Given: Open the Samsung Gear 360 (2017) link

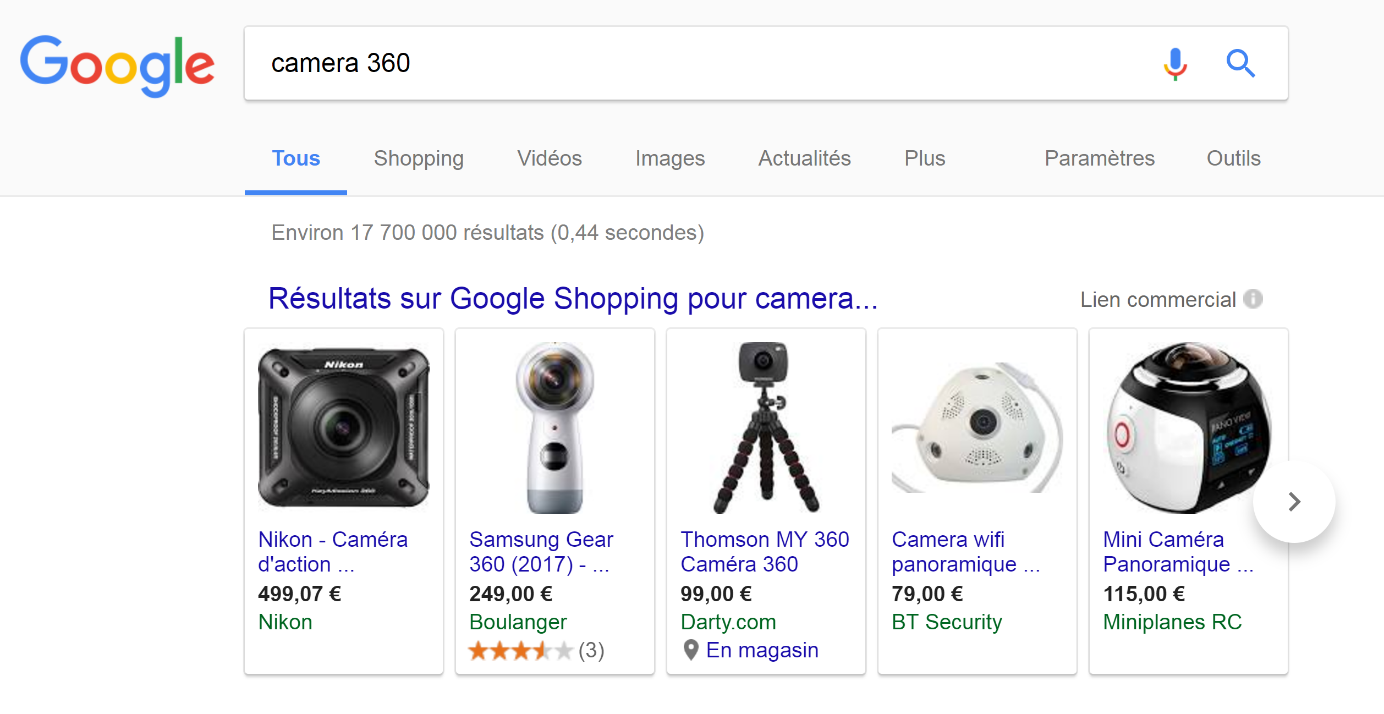Looking at the screenshot, I should (x=541, y=552).
